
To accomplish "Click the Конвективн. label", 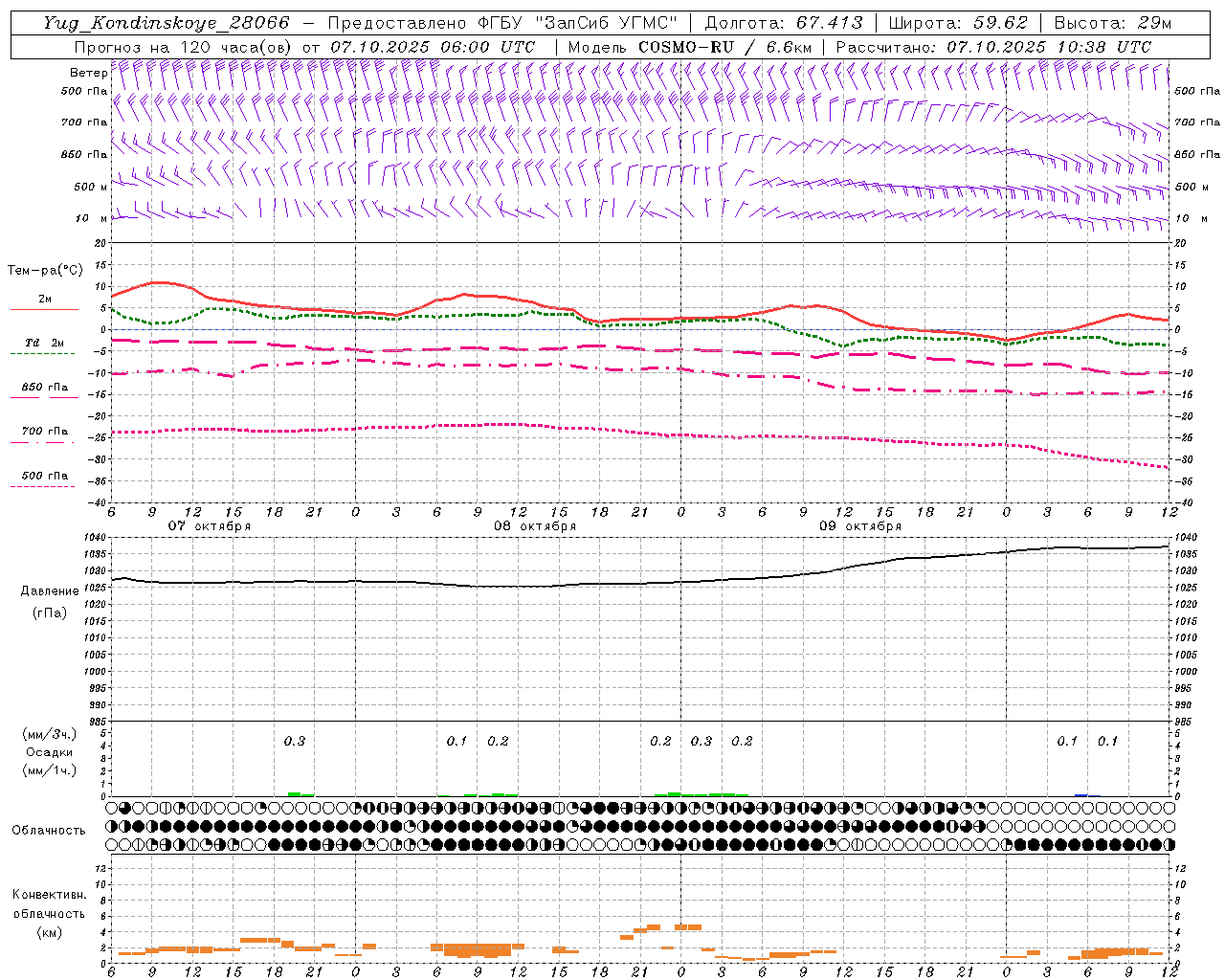I will coord(49,895).
